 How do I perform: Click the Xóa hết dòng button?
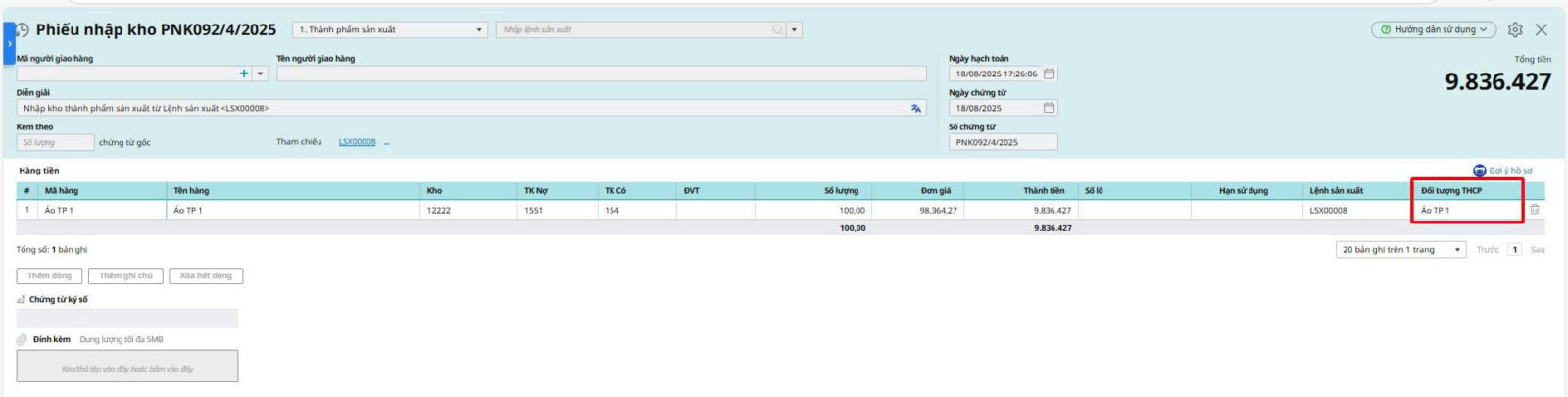click(206, 276)
